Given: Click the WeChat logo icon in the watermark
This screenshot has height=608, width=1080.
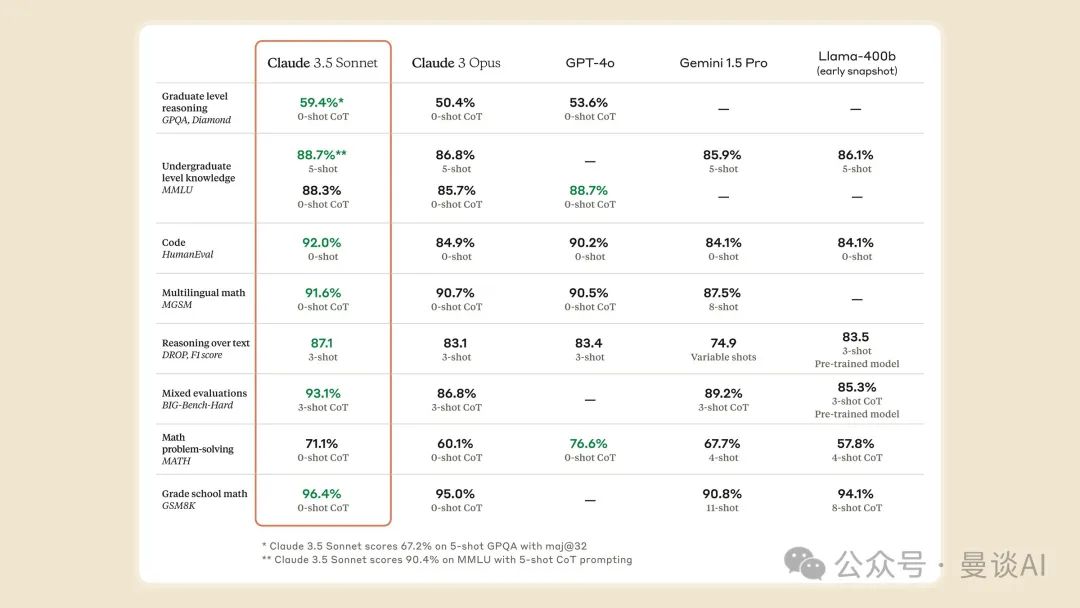Looking at the screenshot, I should point(805,563).
